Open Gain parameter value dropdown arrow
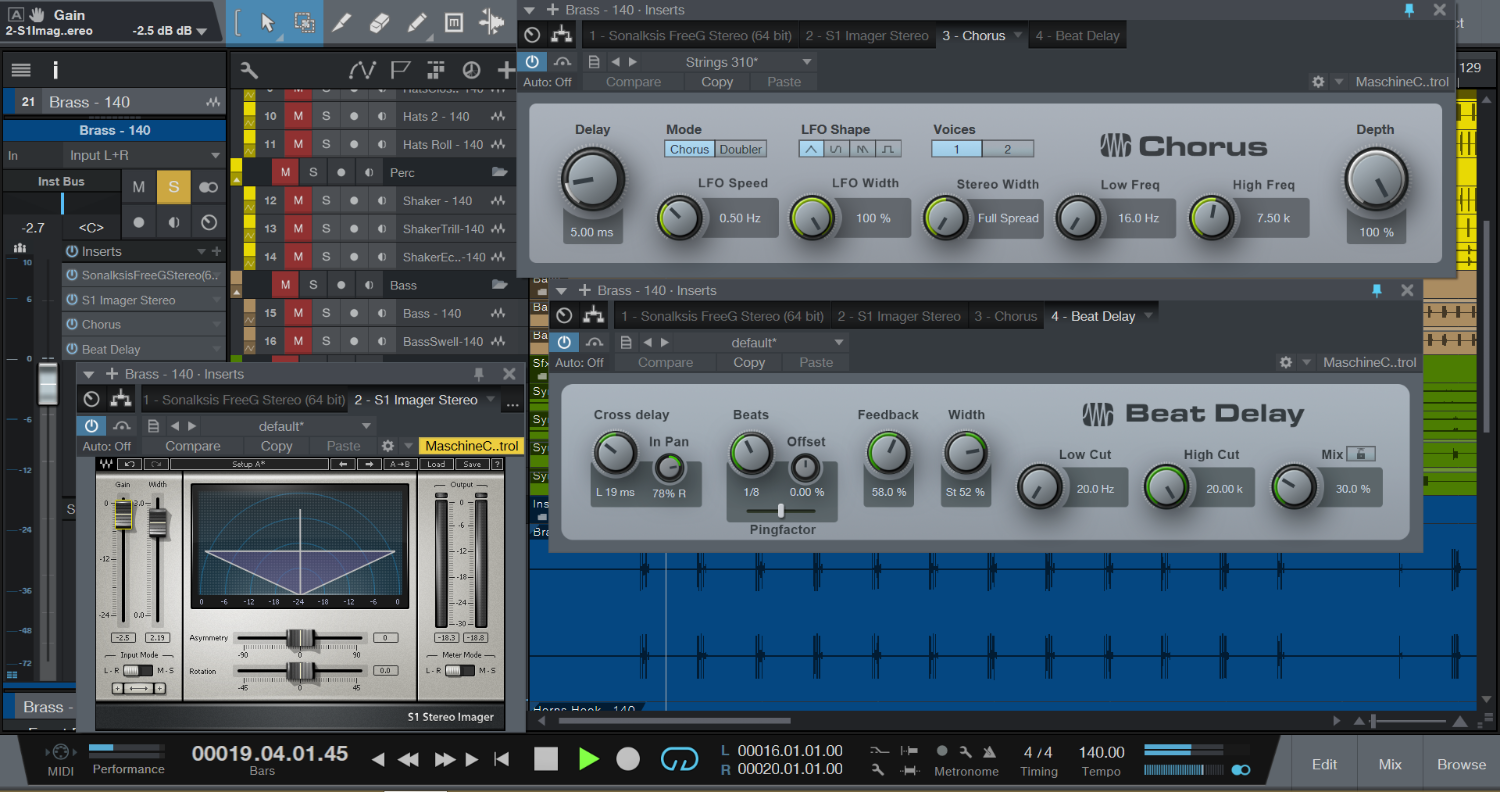This screenshot has width=1500, height=792. (x=203, y=31)
